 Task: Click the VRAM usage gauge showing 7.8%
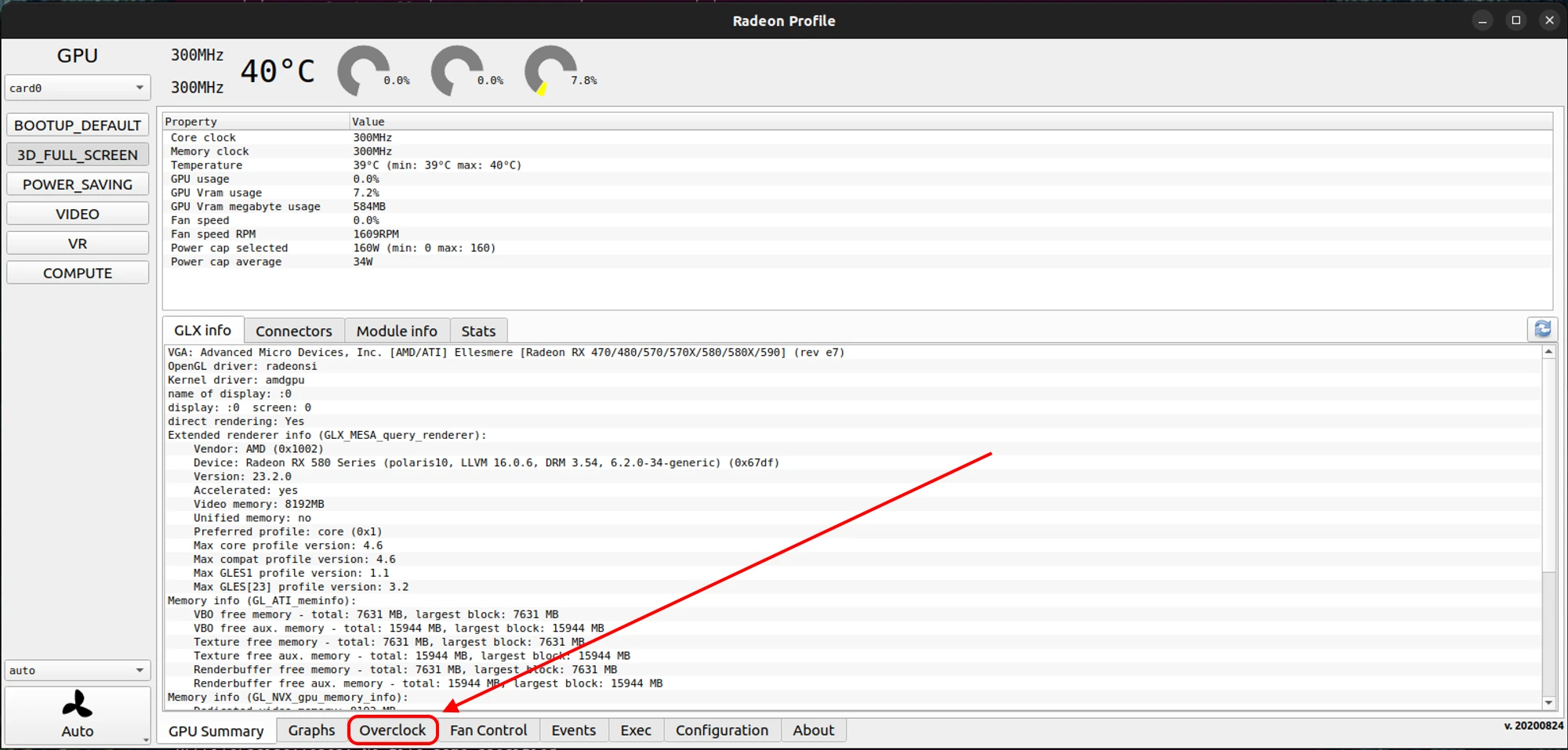pyautogui.click(x=551, y=71)
